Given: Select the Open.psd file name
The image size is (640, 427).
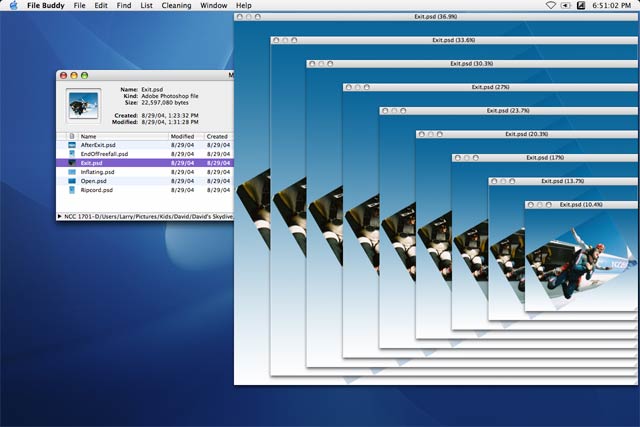Looking at the screenshot, I should (93, 181).
